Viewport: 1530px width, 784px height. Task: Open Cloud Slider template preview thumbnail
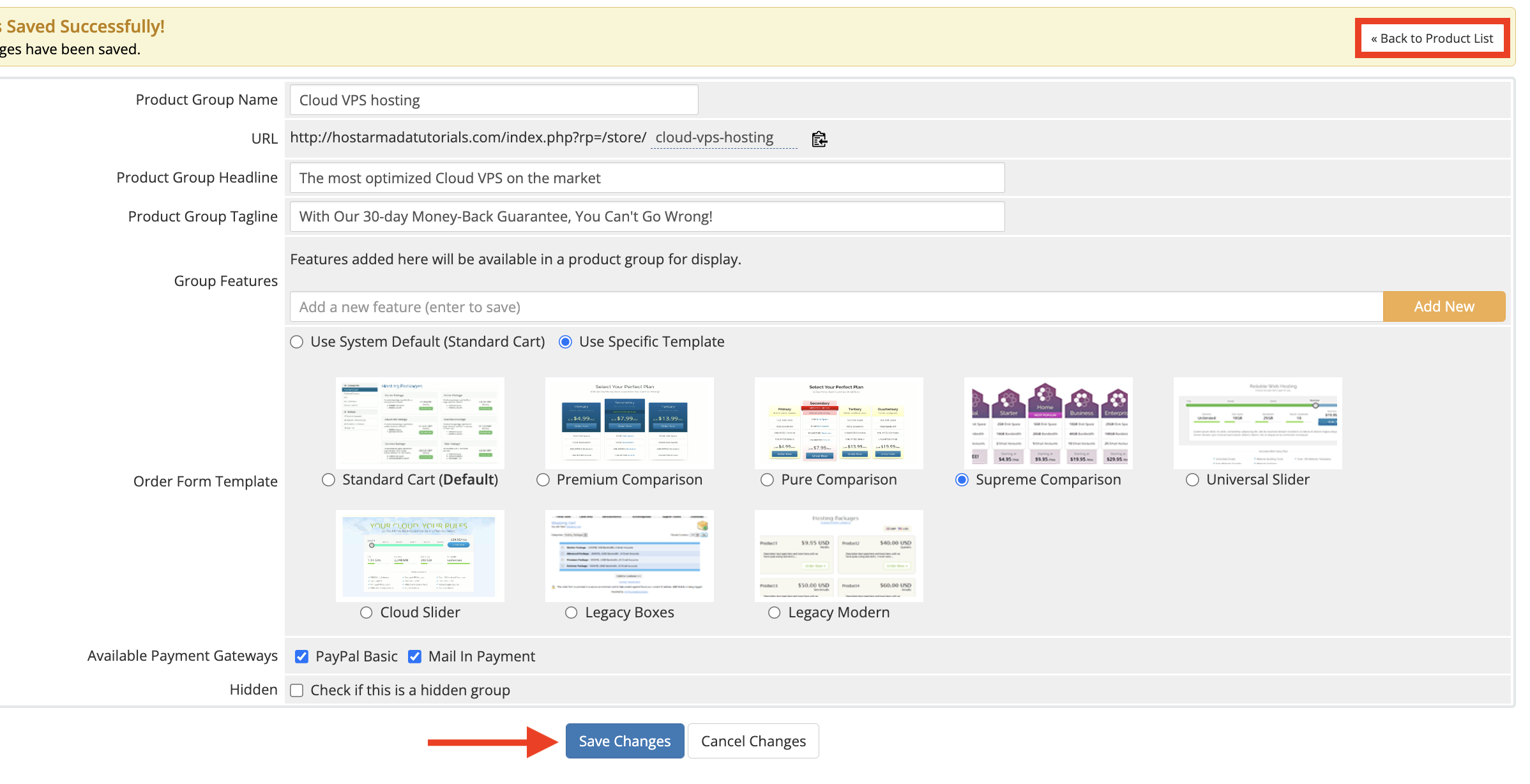(420, 556)
